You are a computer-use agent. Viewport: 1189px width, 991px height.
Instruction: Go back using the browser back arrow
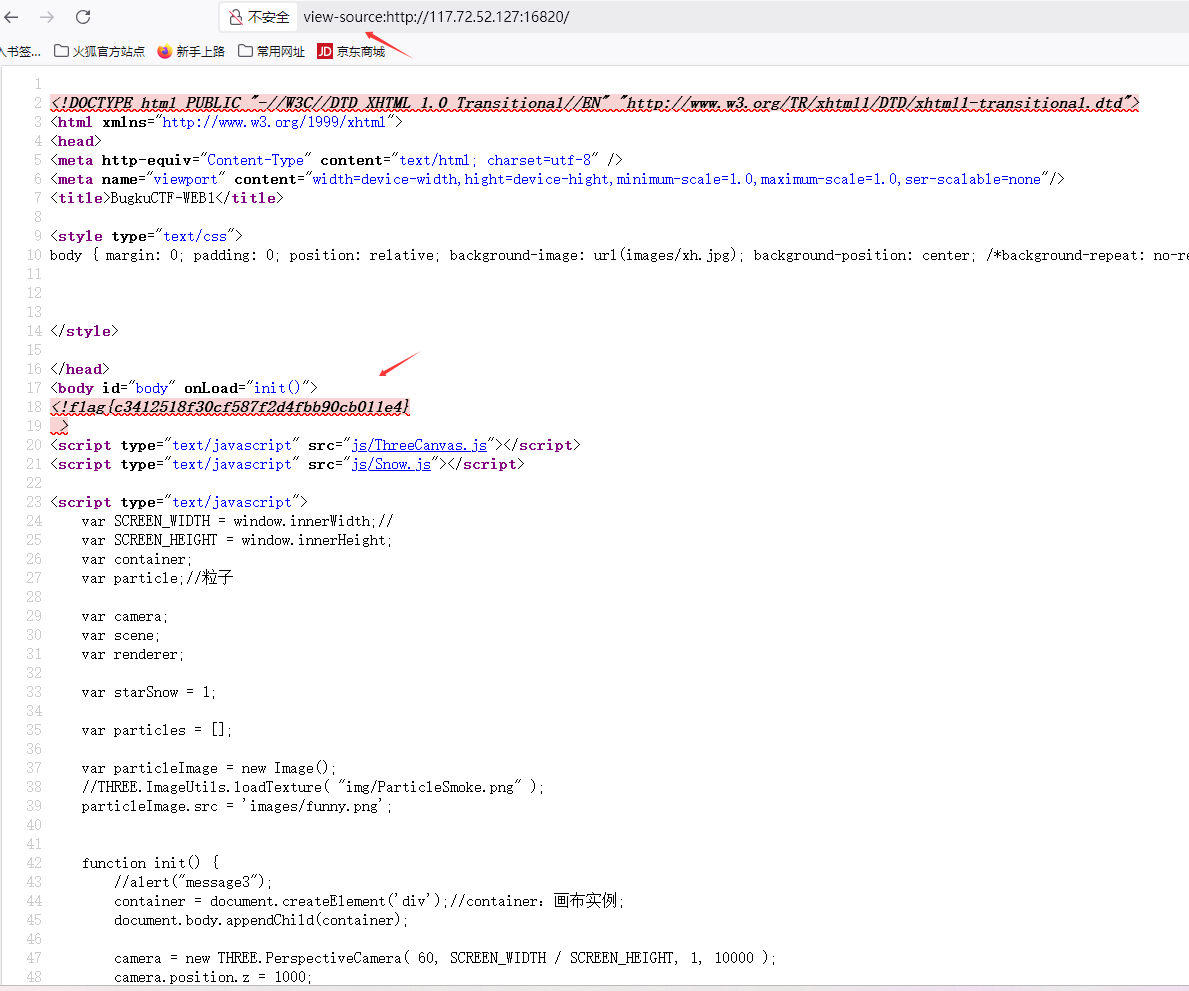[11, 17]
